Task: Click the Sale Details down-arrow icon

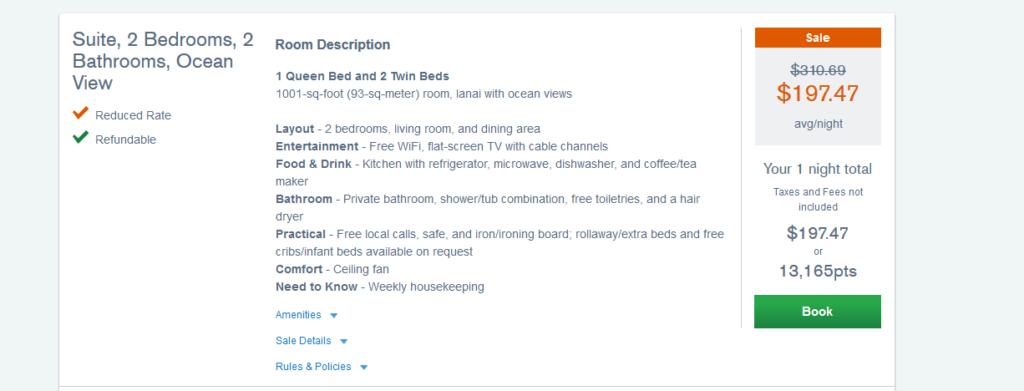Action: click(x=344, y=341)
